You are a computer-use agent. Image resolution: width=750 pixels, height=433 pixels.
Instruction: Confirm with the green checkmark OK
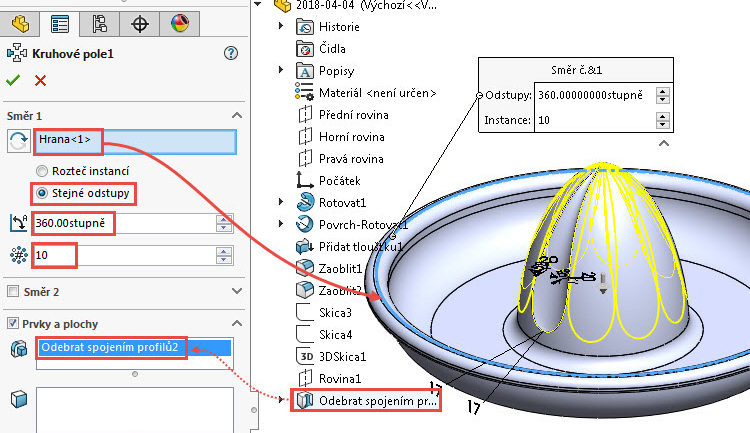13,80
